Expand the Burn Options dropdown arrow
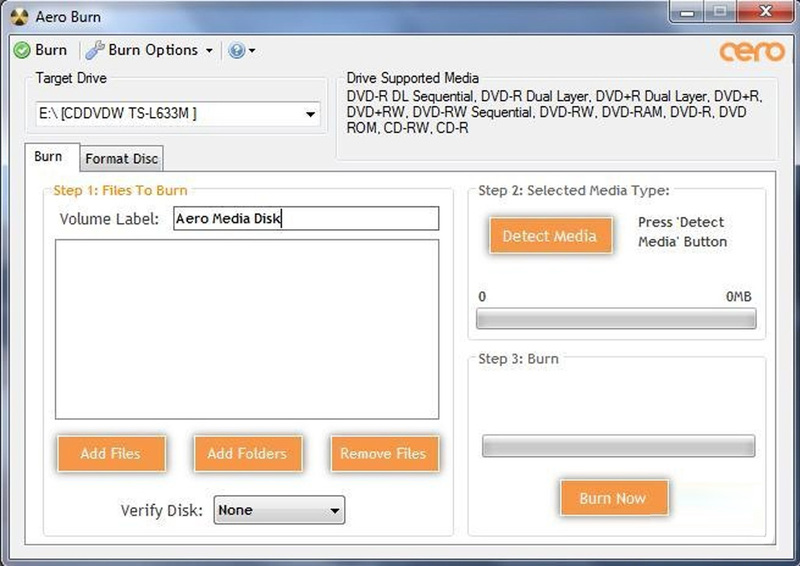800x566 pixels. (209, 51)
